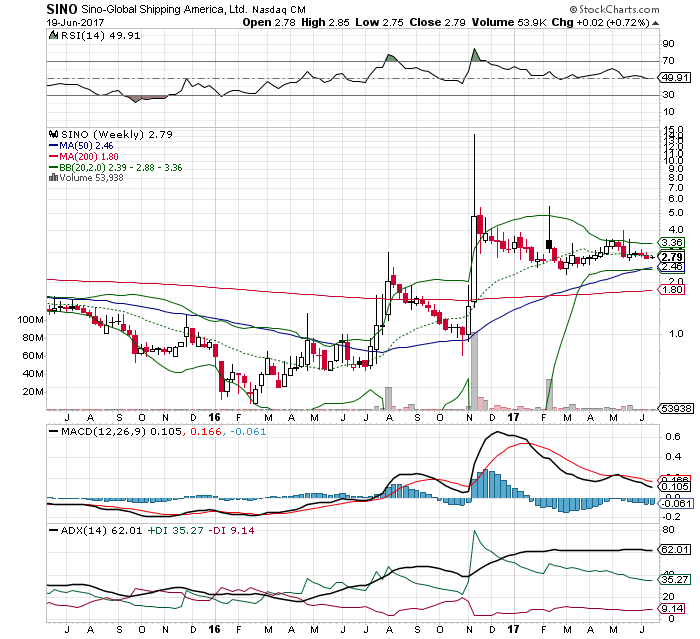Click the black MACD legend line marker

pos(54,432)
